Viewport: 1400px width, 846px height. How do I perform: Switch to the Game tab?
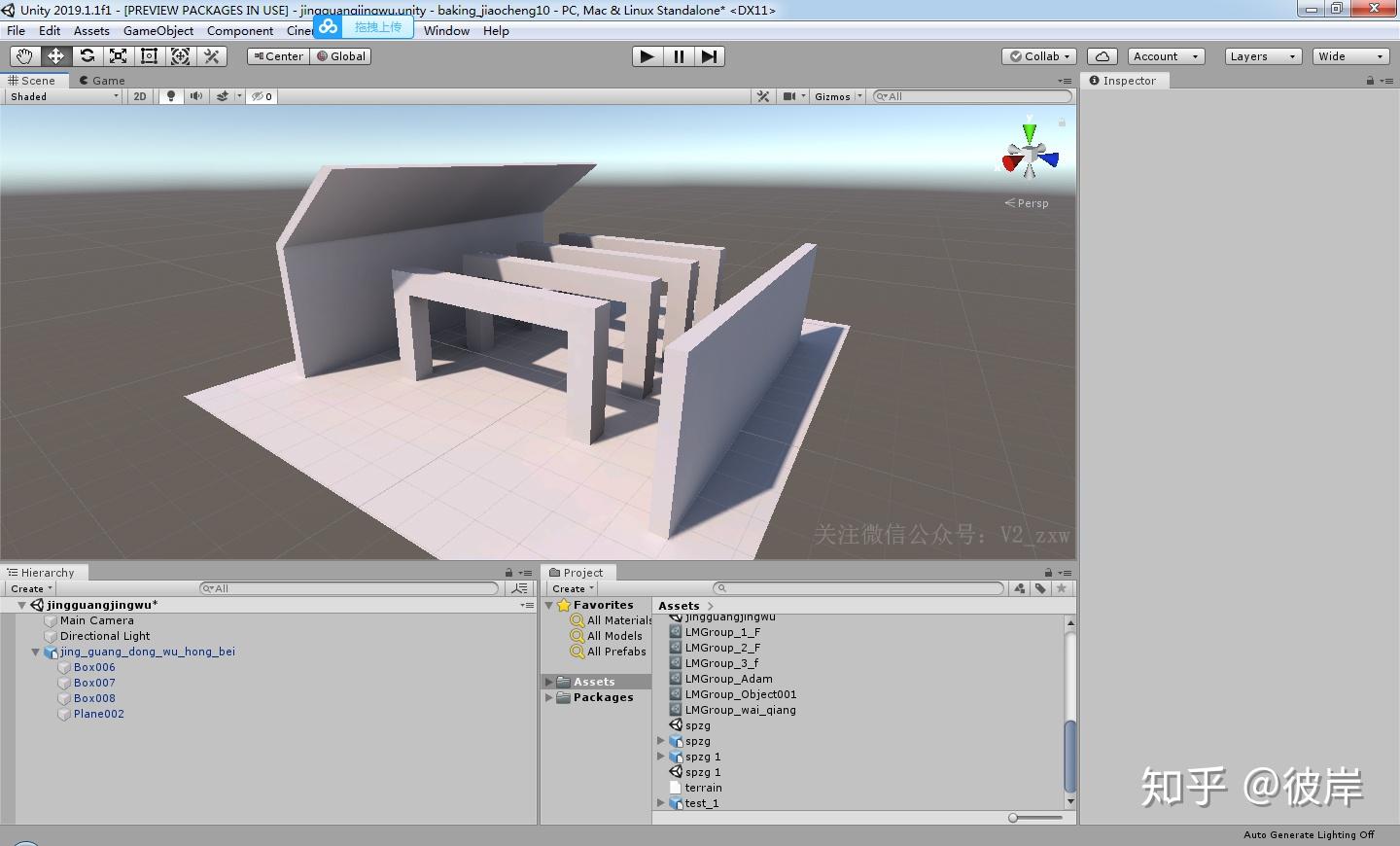[102, 81]
